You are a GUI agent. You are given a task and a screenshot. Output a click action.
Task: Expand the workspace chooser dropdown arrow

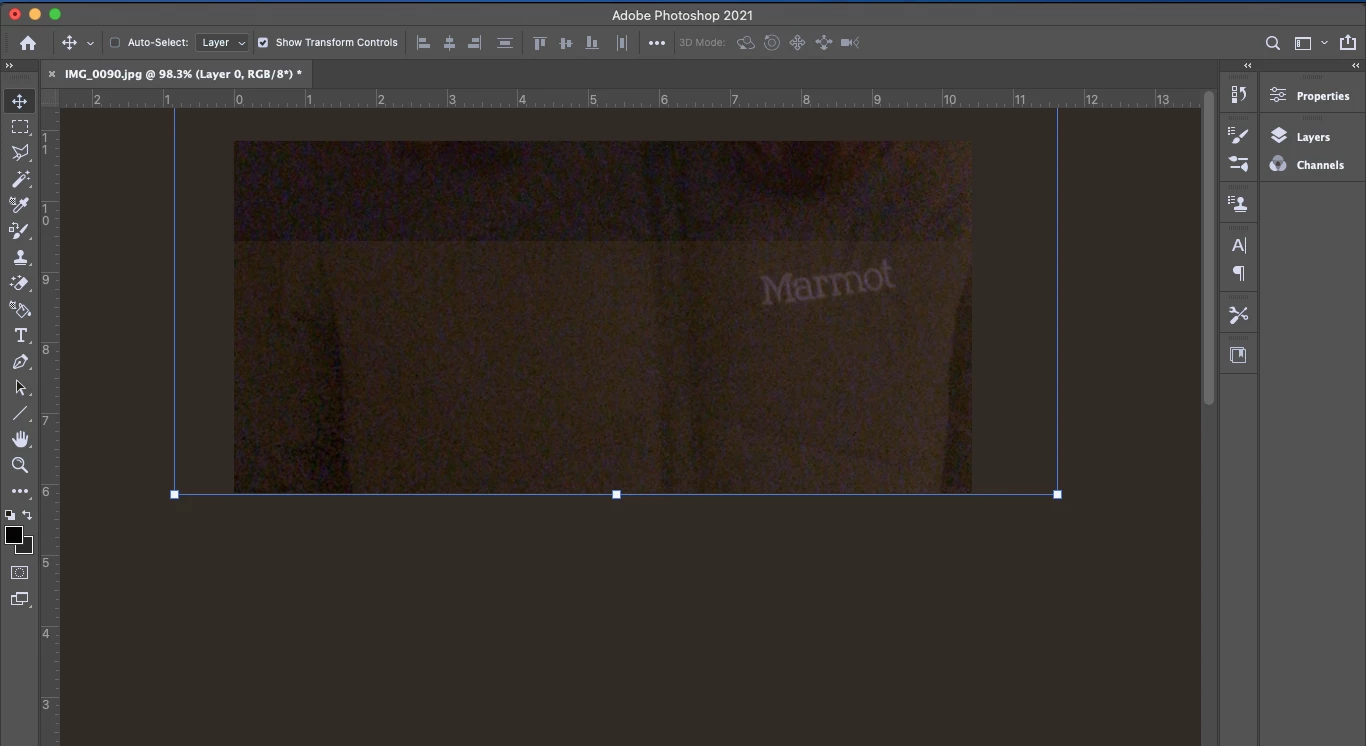click(1324, 43)
